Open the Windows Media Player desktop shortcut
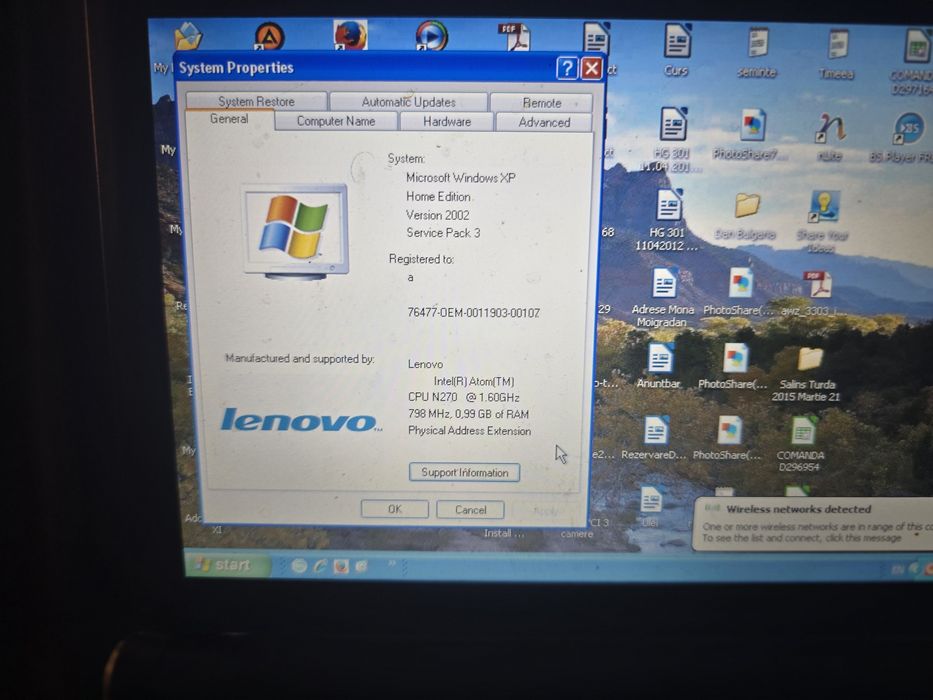 431,35
